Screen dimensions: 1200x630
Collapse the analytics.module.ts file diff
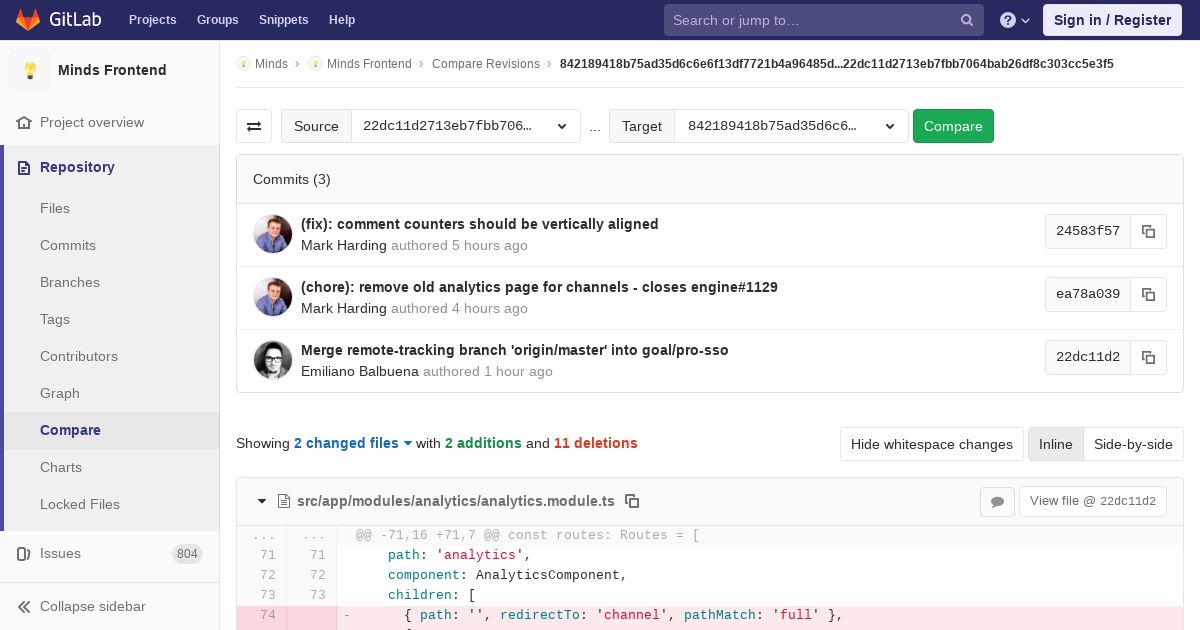click(x=262, y=501)
